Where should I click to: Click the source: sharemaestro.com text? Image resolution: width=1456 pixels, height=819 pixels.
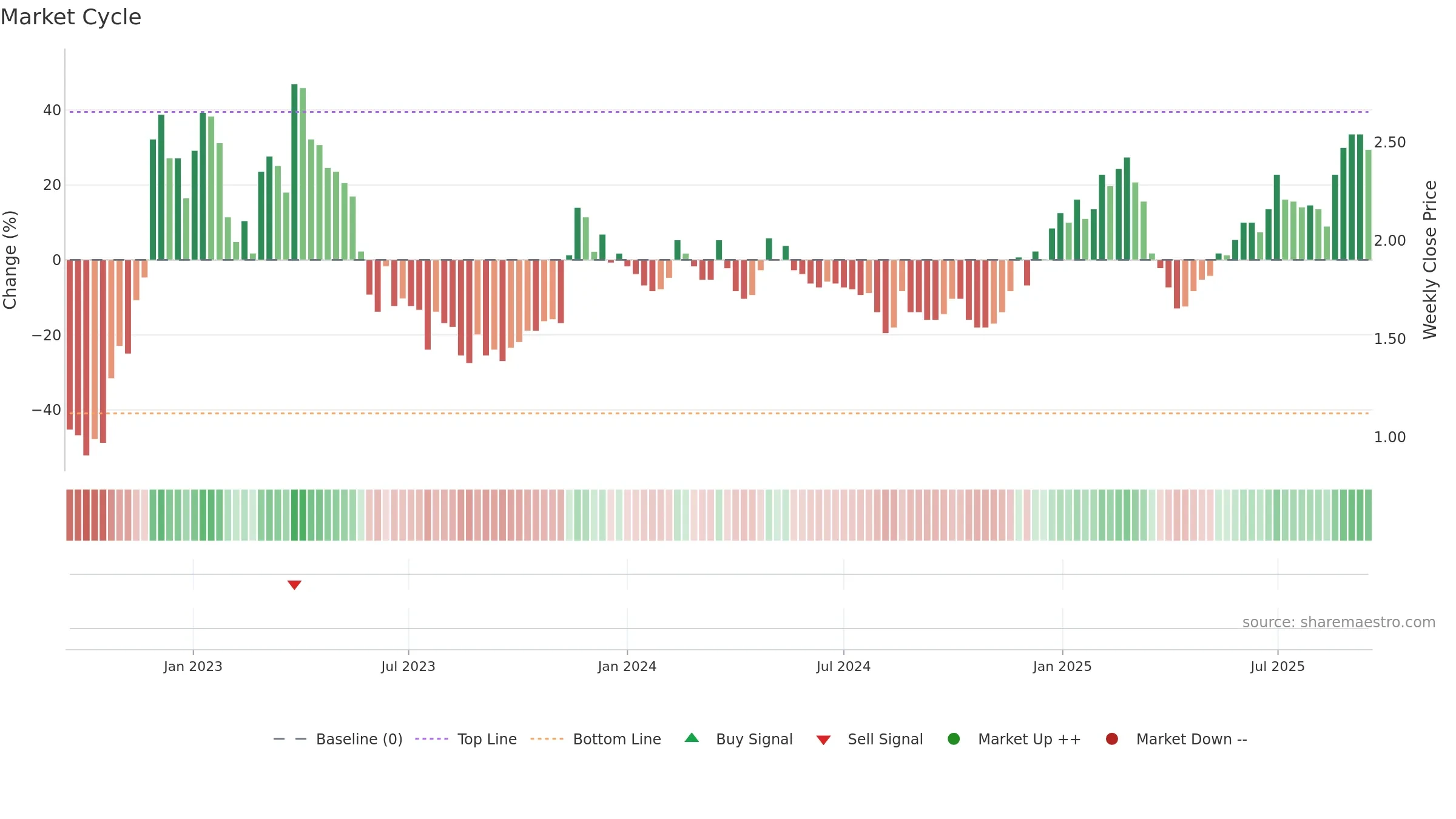(1339, 622)
